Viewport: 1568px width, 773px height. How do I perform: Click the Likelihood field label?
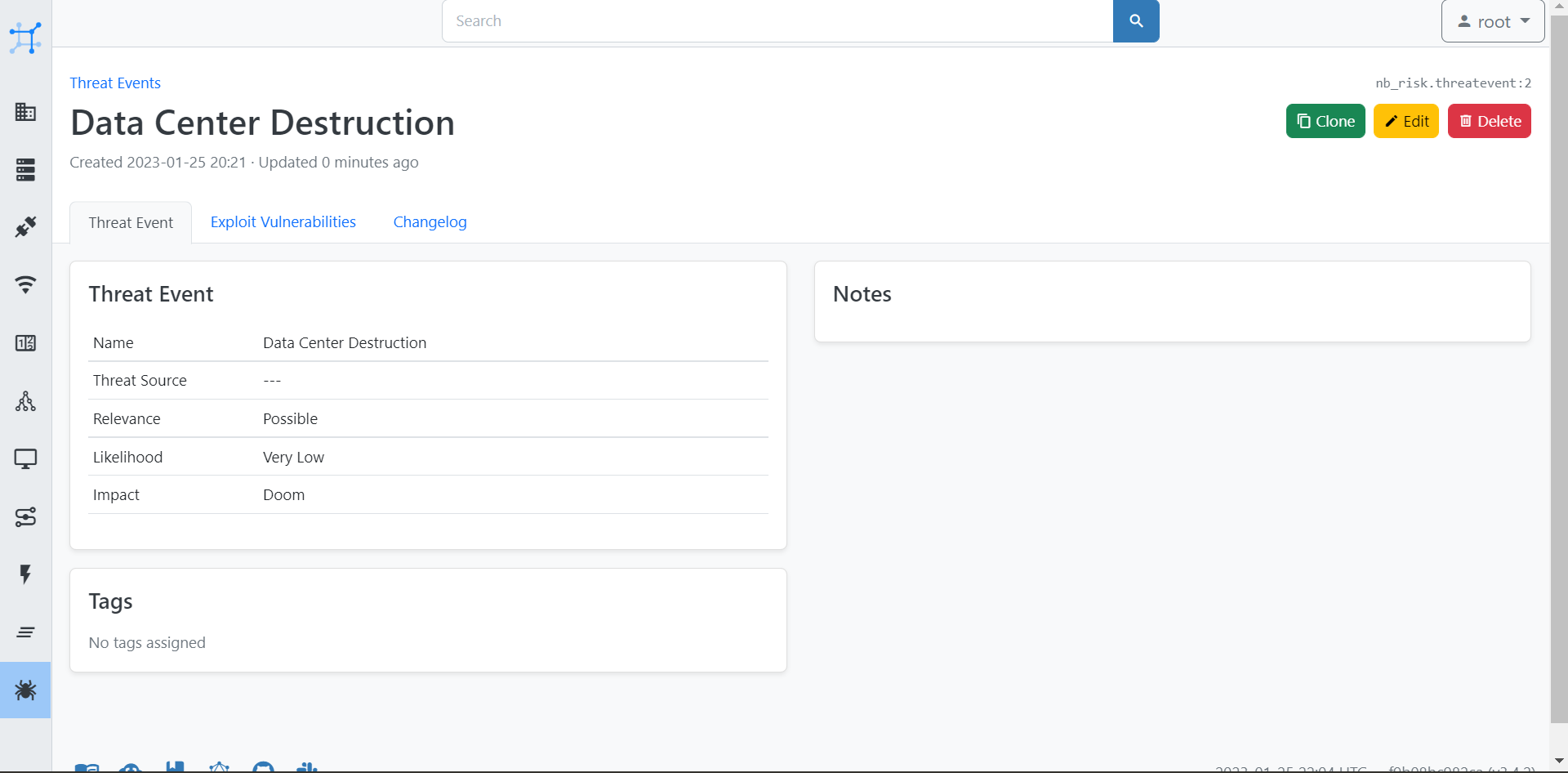coord(127,458)
